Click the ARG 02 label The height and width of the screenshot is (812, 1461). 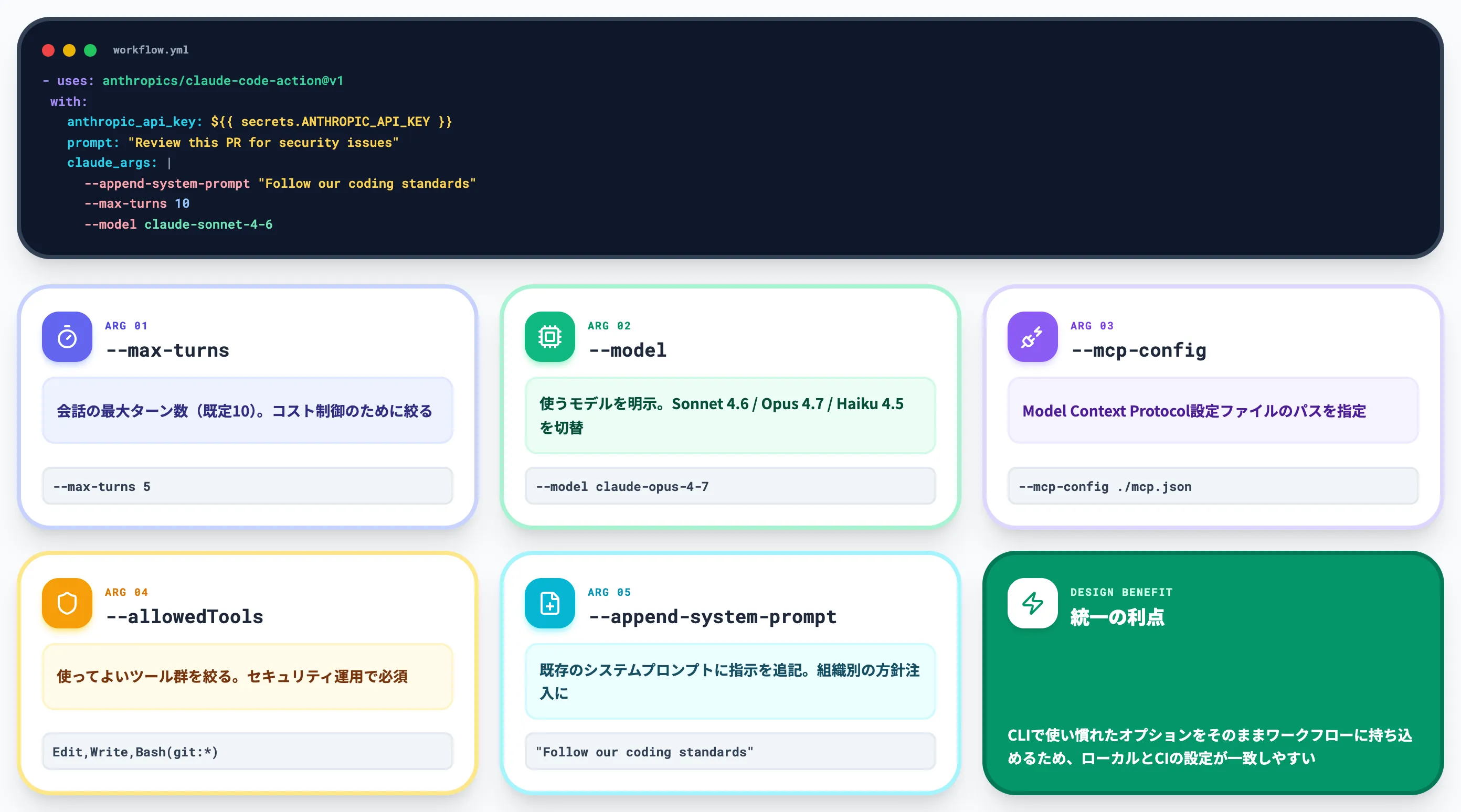[x=609, y=326]
